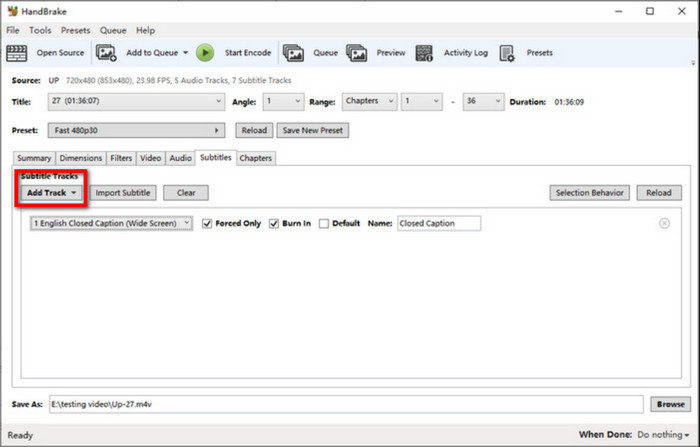Uncheck the Burn In checkbox

click(274, 224)
